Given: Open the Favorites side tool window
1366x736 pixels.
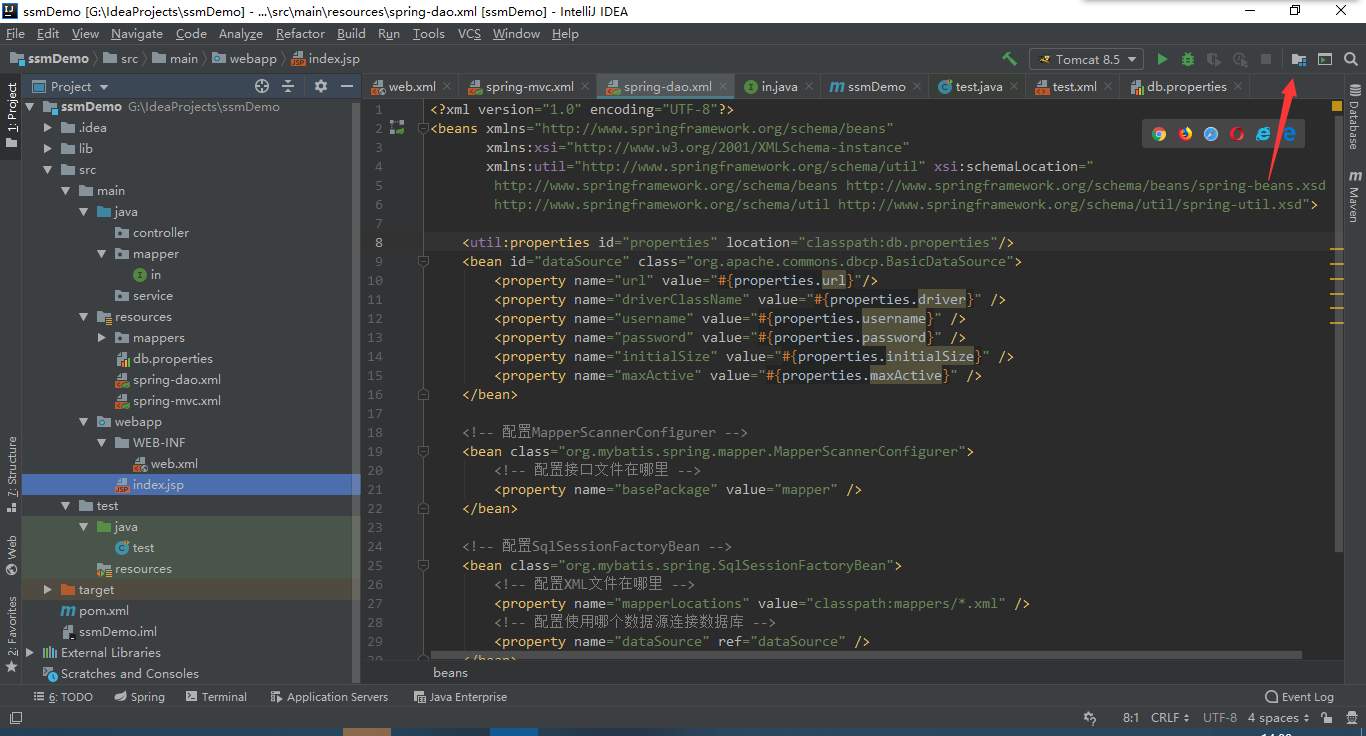Looking at the screenshot, I should (11, 634).
